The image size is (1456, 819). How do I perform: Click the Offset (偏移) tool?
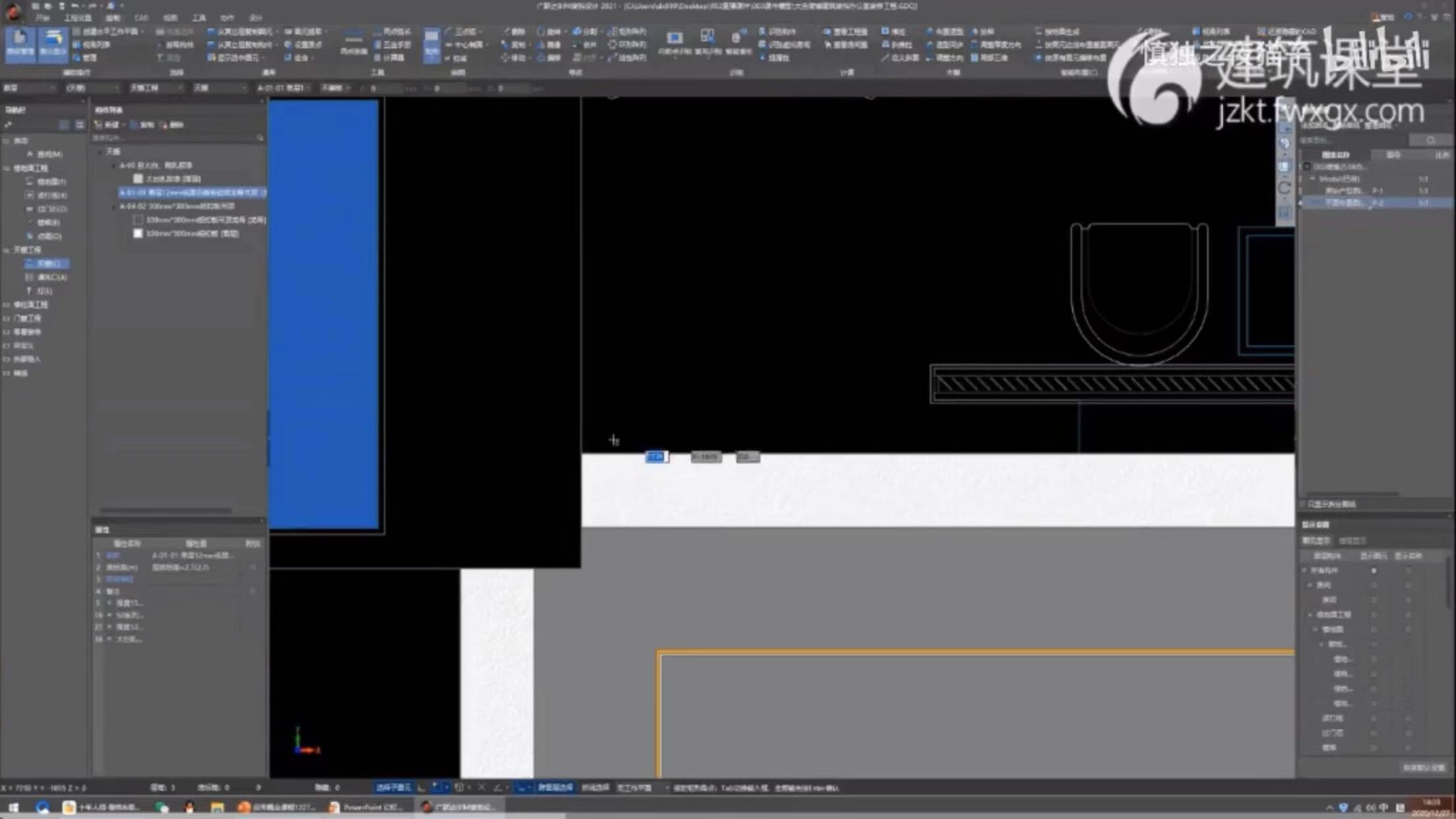pyautogui.click(x=549, y=58)
